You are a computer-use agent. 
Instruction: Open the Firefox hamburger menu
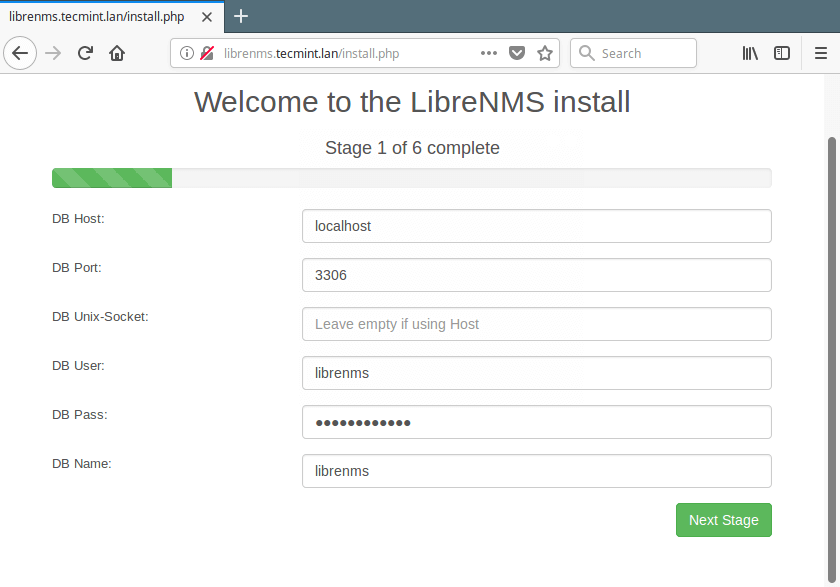821,53
